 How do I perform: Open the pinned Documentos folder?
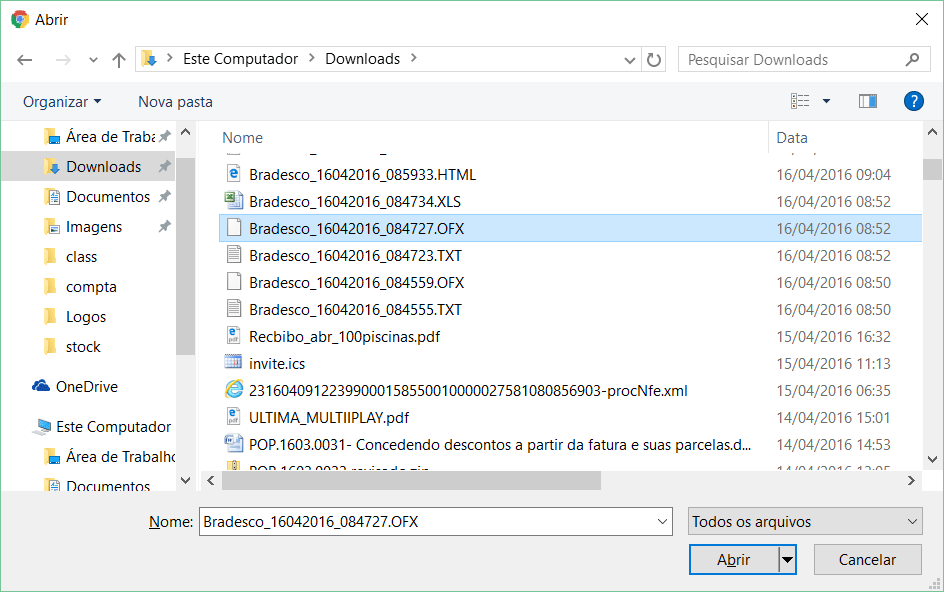click(x=107, y=197)
